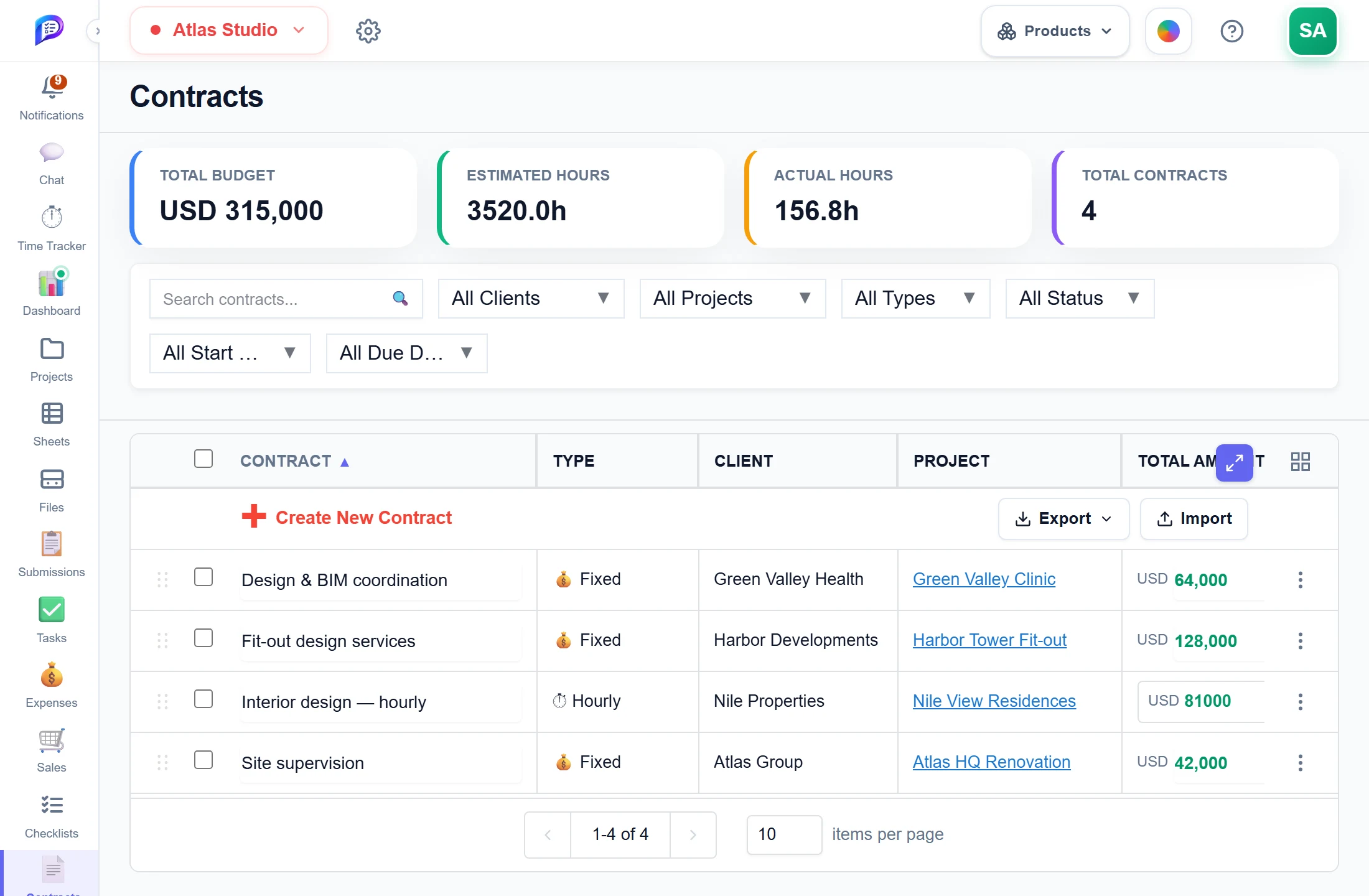Open the Green Valley Clinic project link

point(984,579)
